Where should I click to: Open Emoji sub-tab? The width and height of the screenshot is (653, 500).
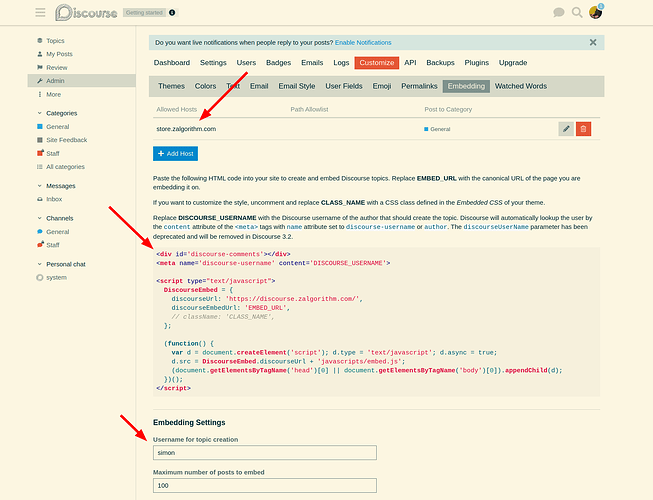(381, 86)
